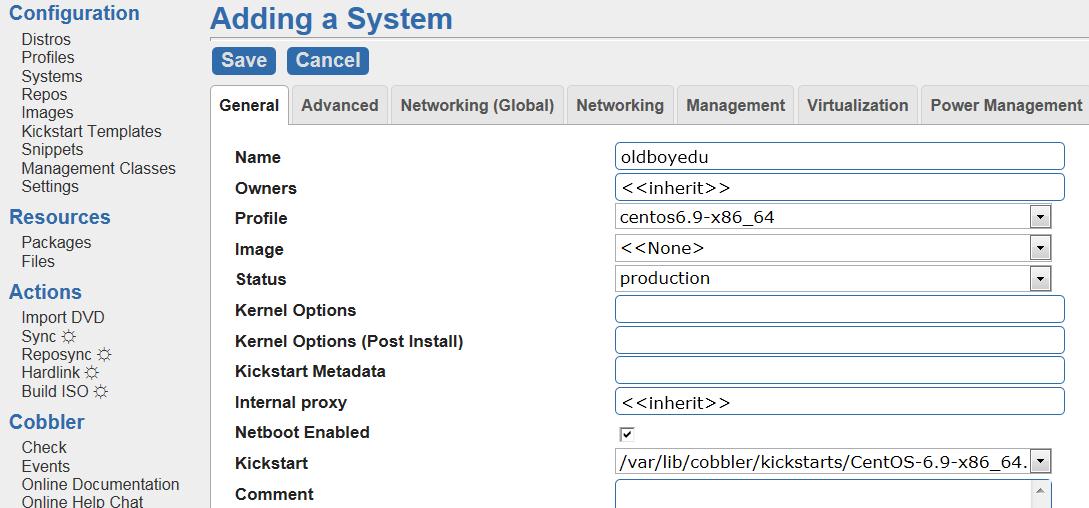Open the Status dropdown
The width and height of the screenshot is (1089, 508).
tap(1040, 279)
